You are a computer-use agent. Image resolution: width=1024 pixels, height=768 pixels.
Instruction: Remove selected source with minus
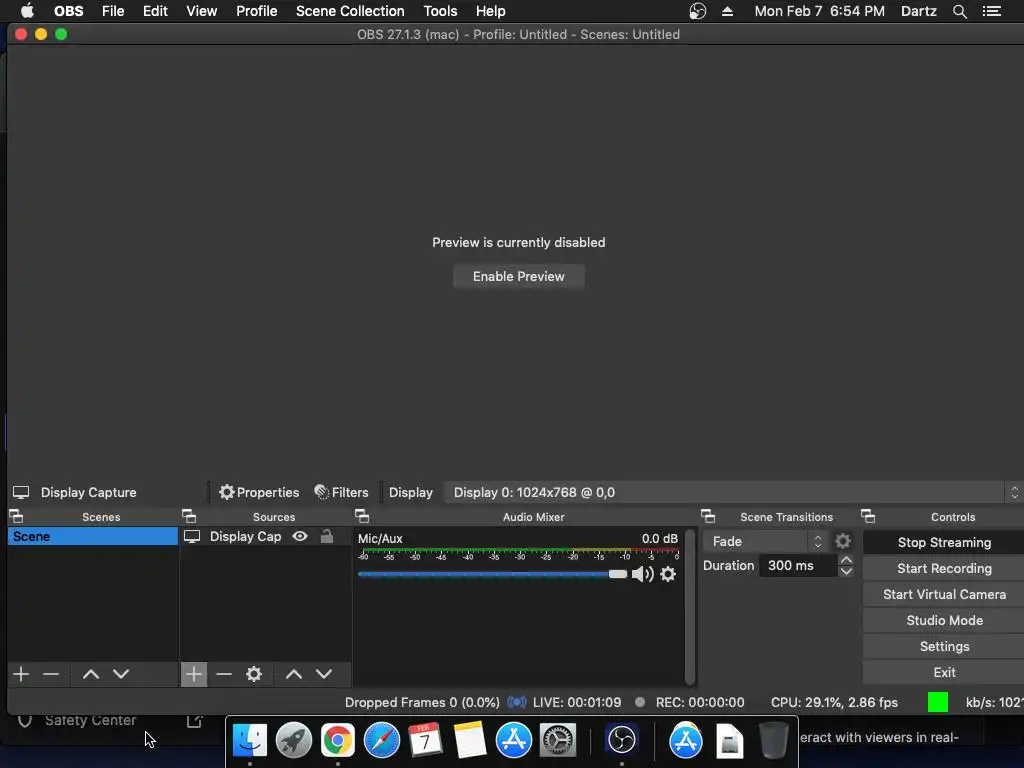224,674
